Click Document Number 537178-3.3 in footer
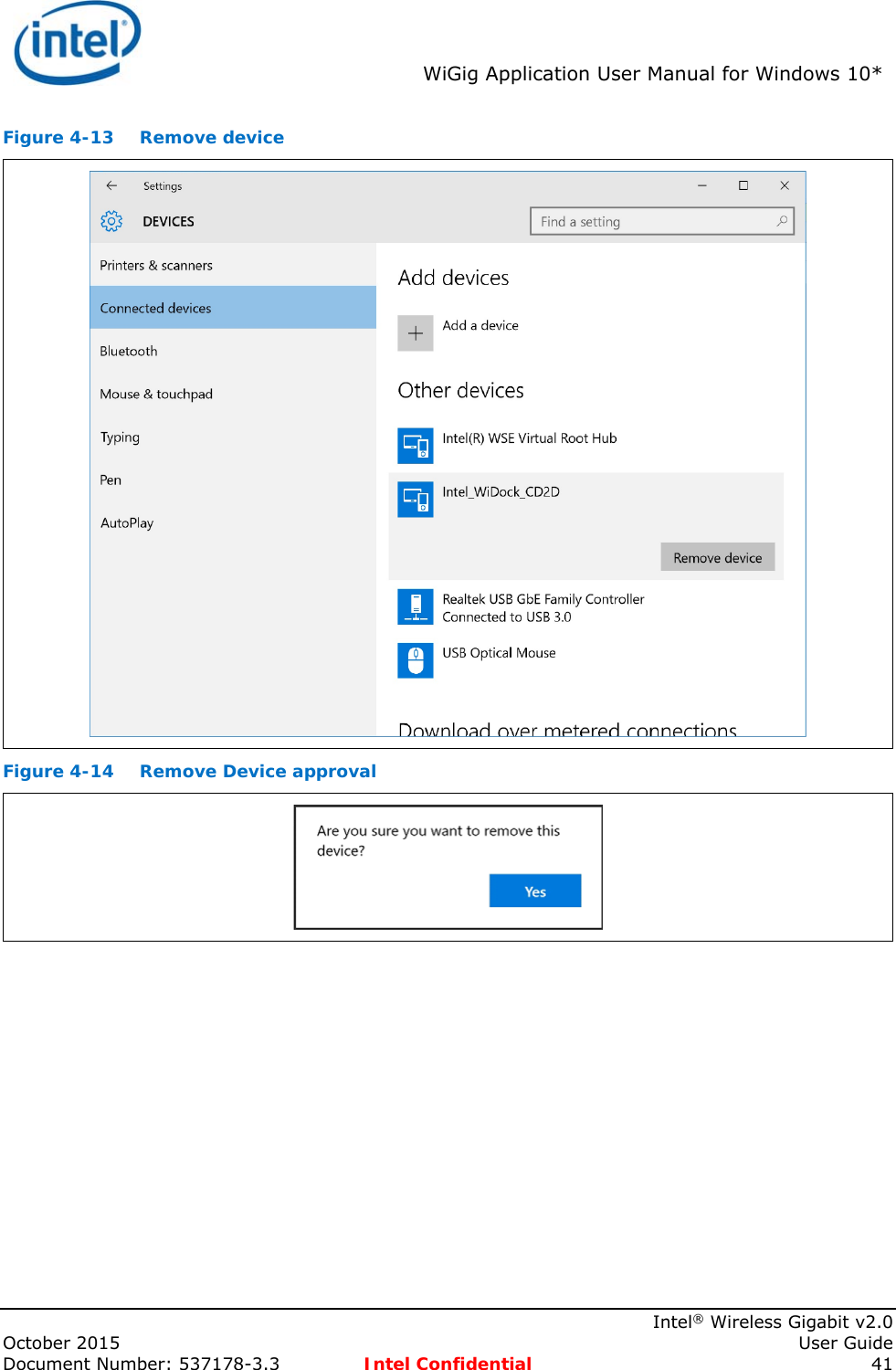 (142, 1363)
